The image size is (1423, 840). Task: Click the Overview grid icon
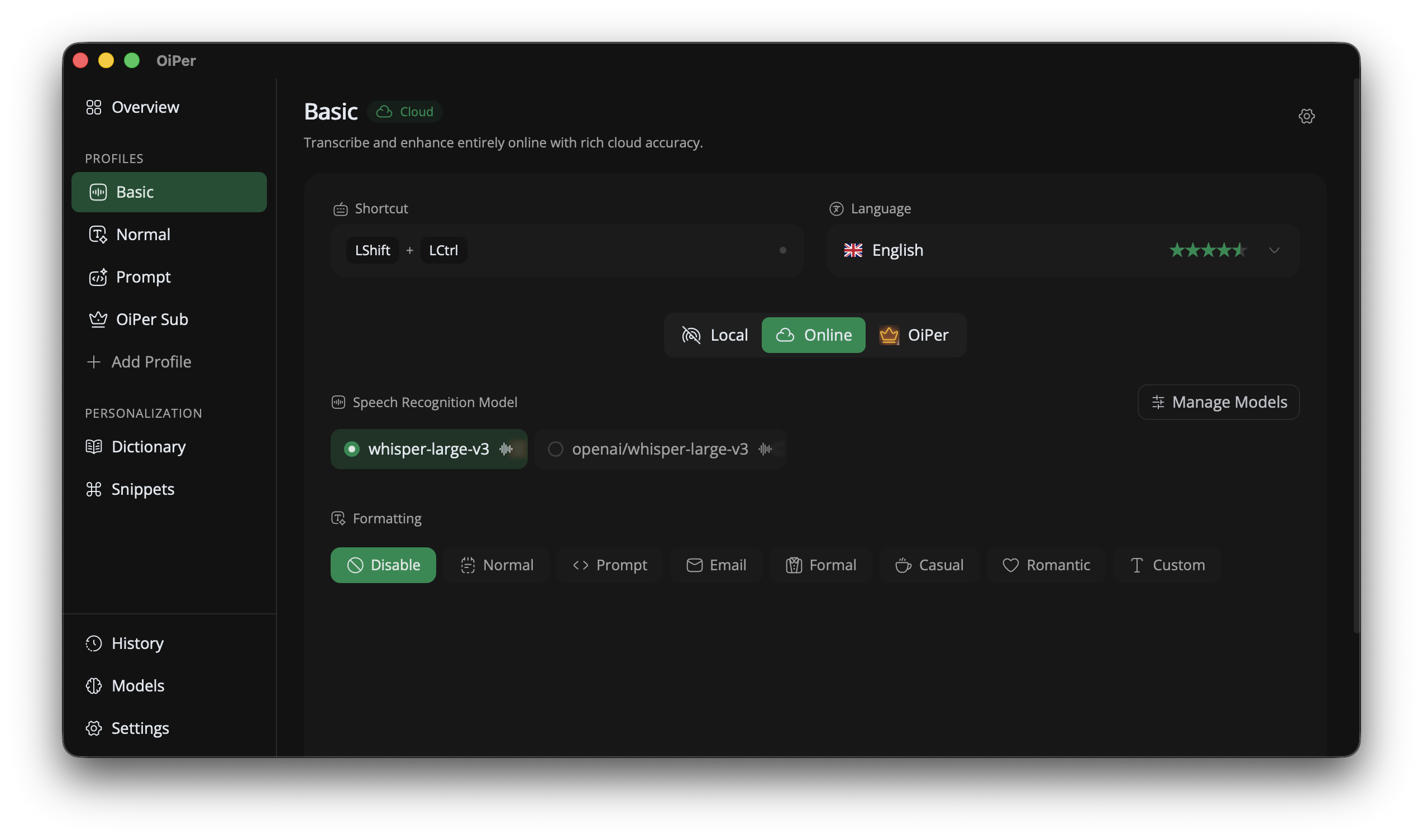tap(94, 107)
